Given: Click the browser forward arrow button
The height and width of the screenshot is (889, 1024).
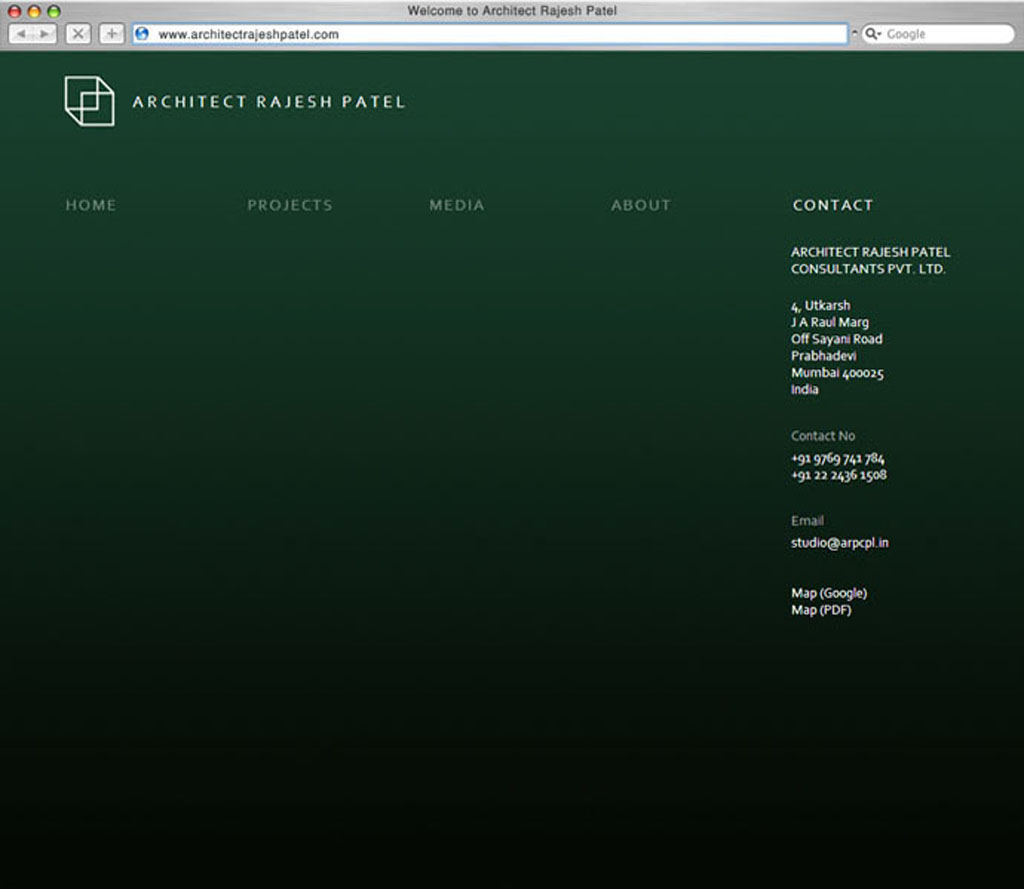Looking at the screenshot, I should point(44,34).
